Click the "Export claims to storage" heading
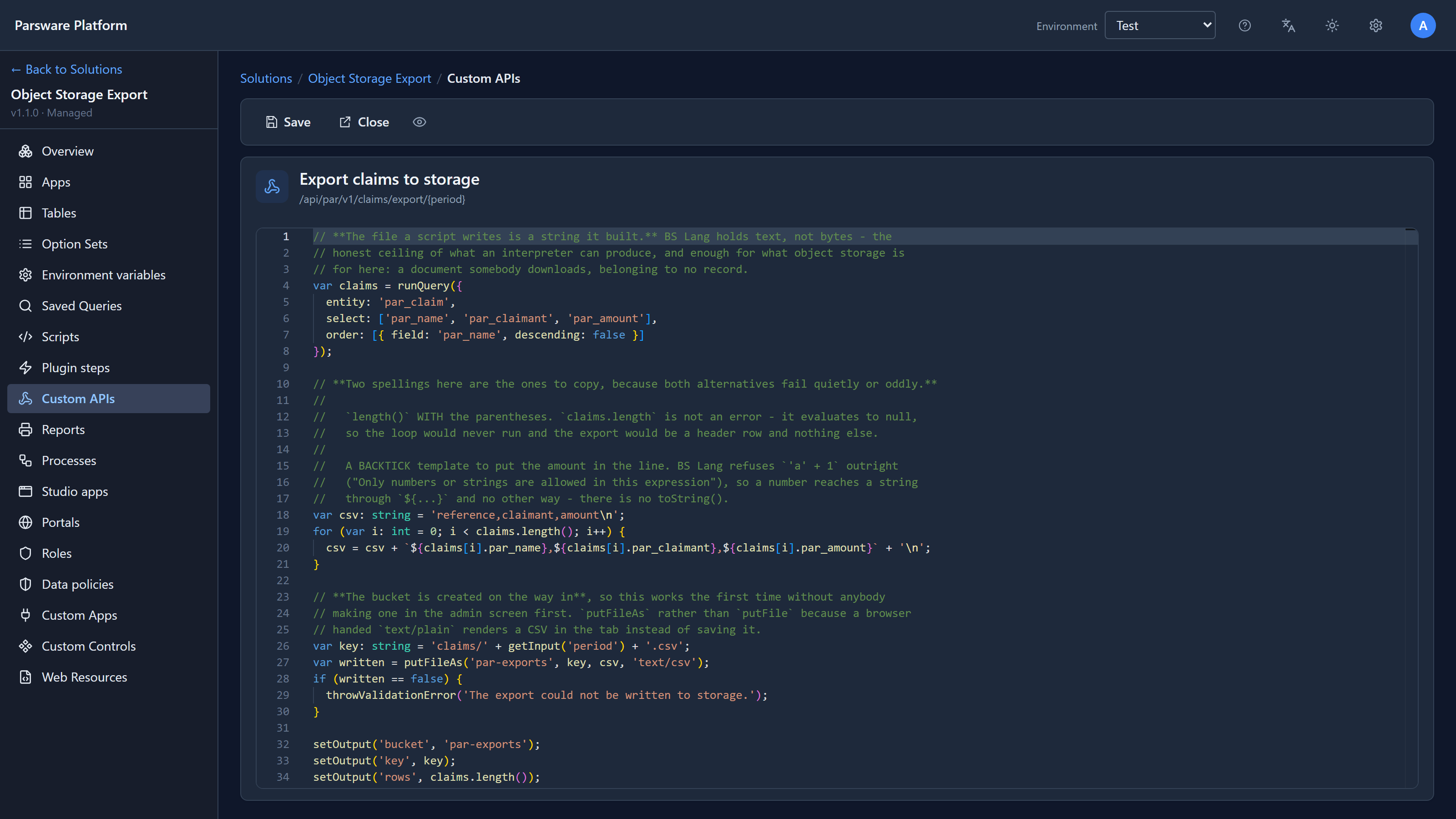Screen dimensions: 1456x819 pos(389,179)
